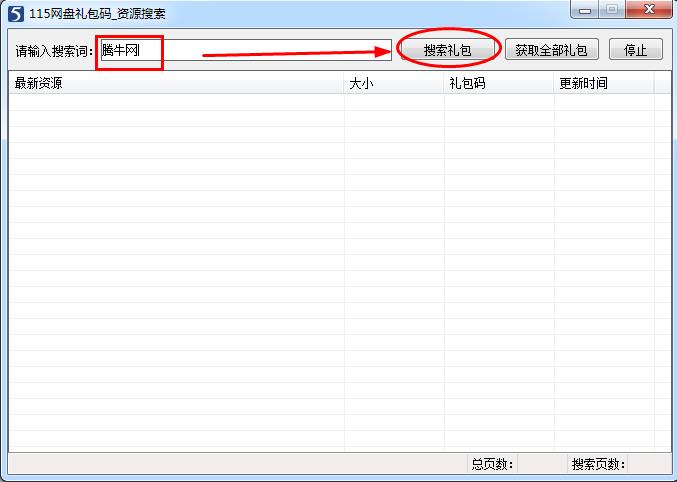Image resolution: width=677 pixels, height=482 pixels.
Task: Stop the search with 停止 button
Action: (636, 50)
